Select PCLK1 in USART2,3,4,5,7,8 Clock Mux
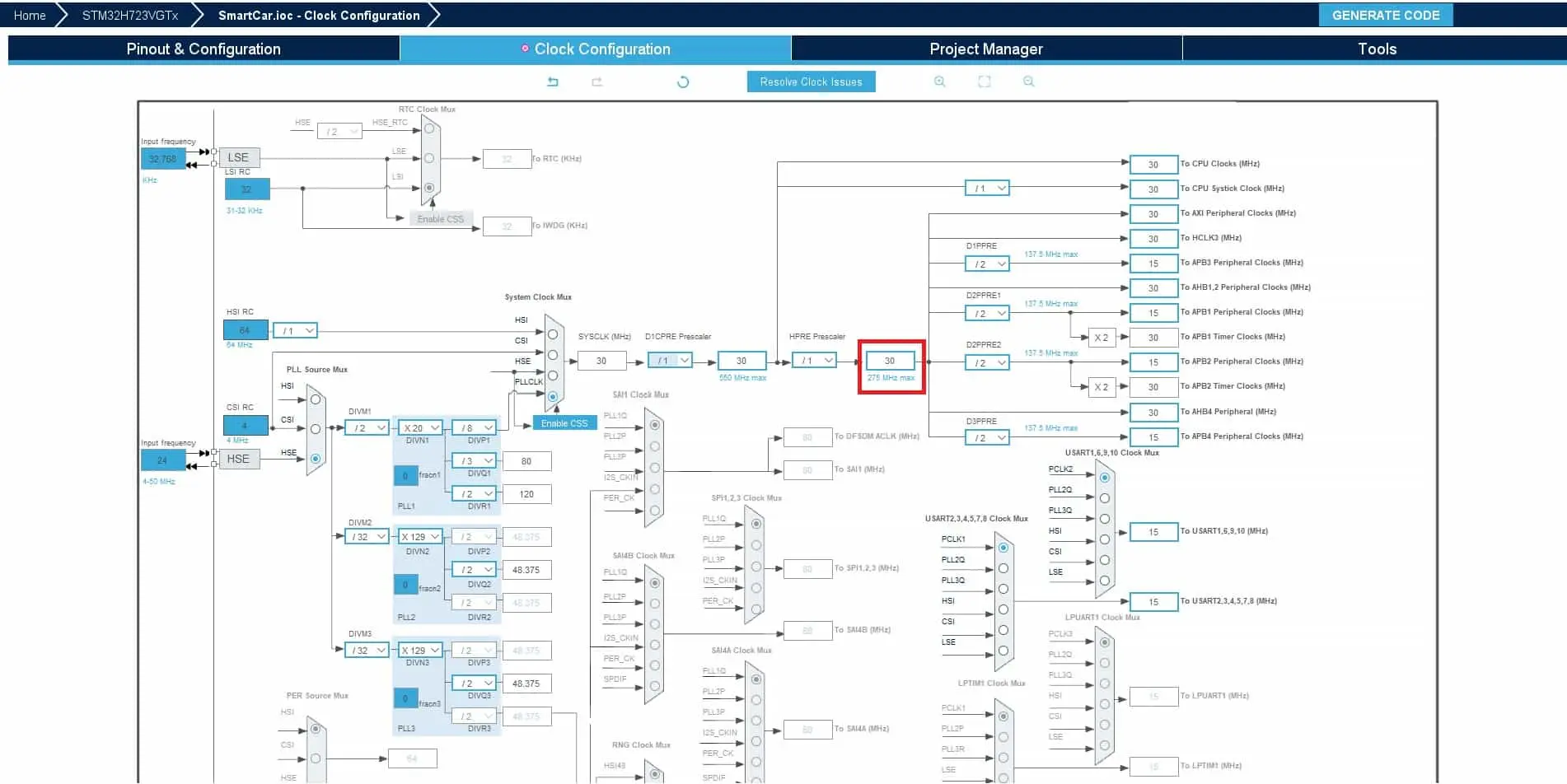Screen dimensions: 1567x784 [1003, 548]
